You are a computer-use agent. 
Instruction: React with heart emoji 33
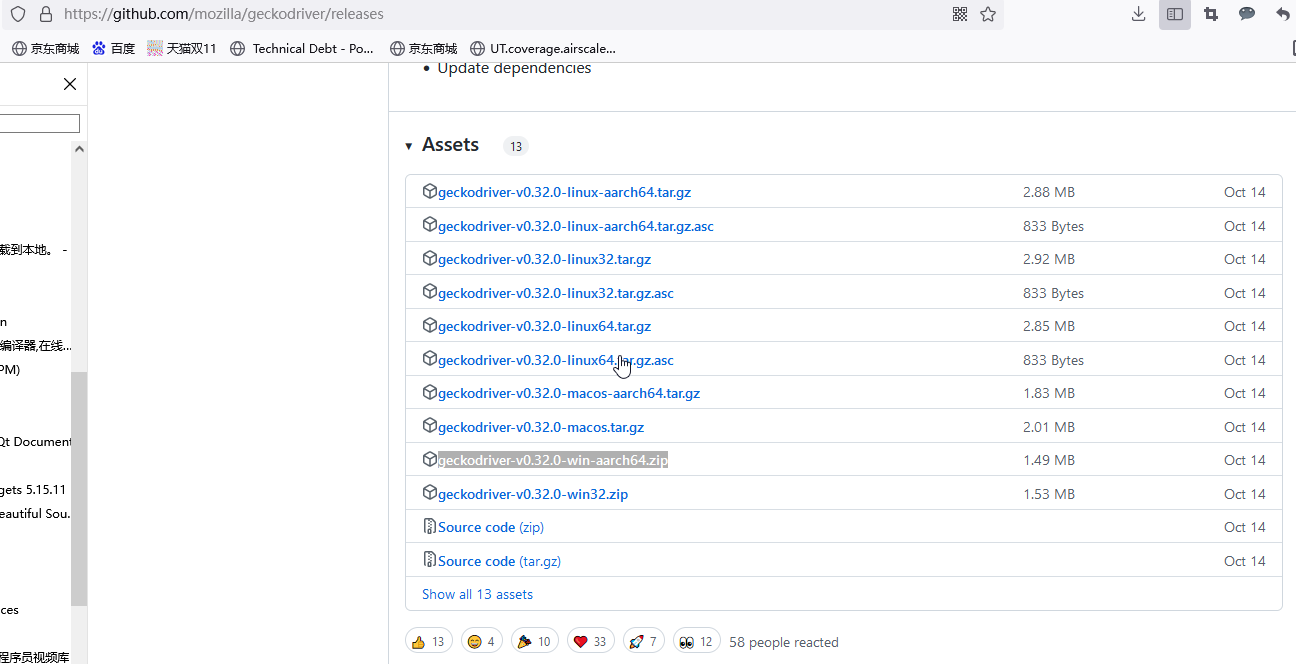(x=591, y=641)
